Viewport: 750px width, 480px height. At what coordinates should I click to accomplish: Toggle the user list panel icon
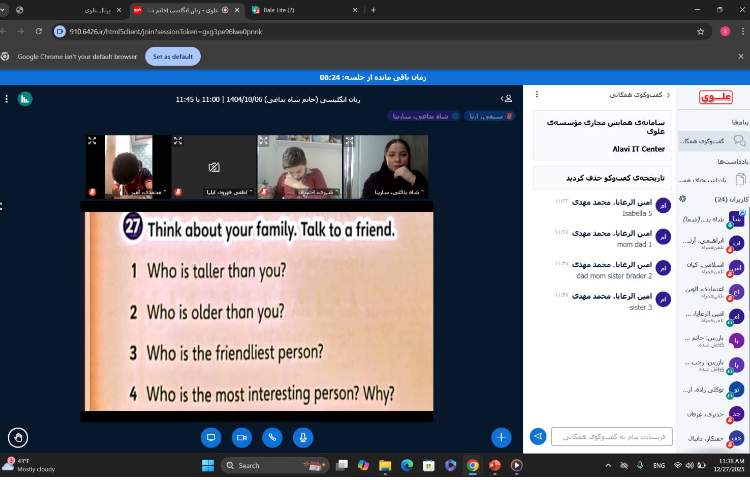point(507,99)
